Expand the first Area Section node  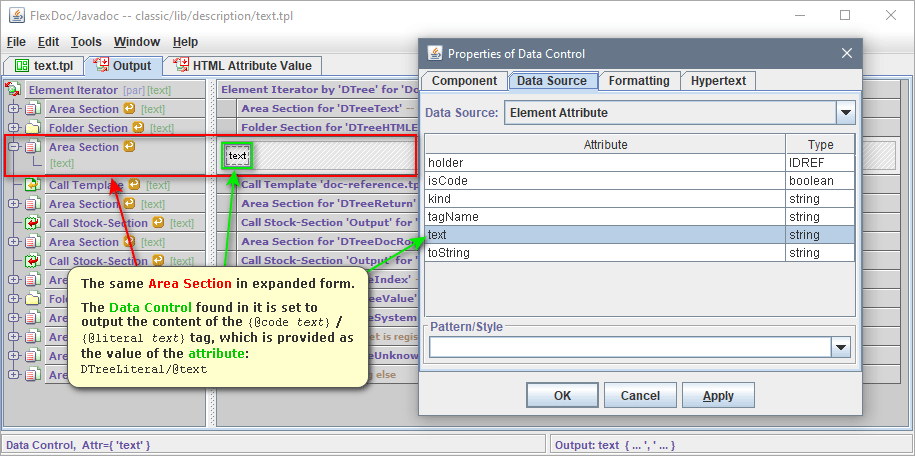tap(14, 109)
